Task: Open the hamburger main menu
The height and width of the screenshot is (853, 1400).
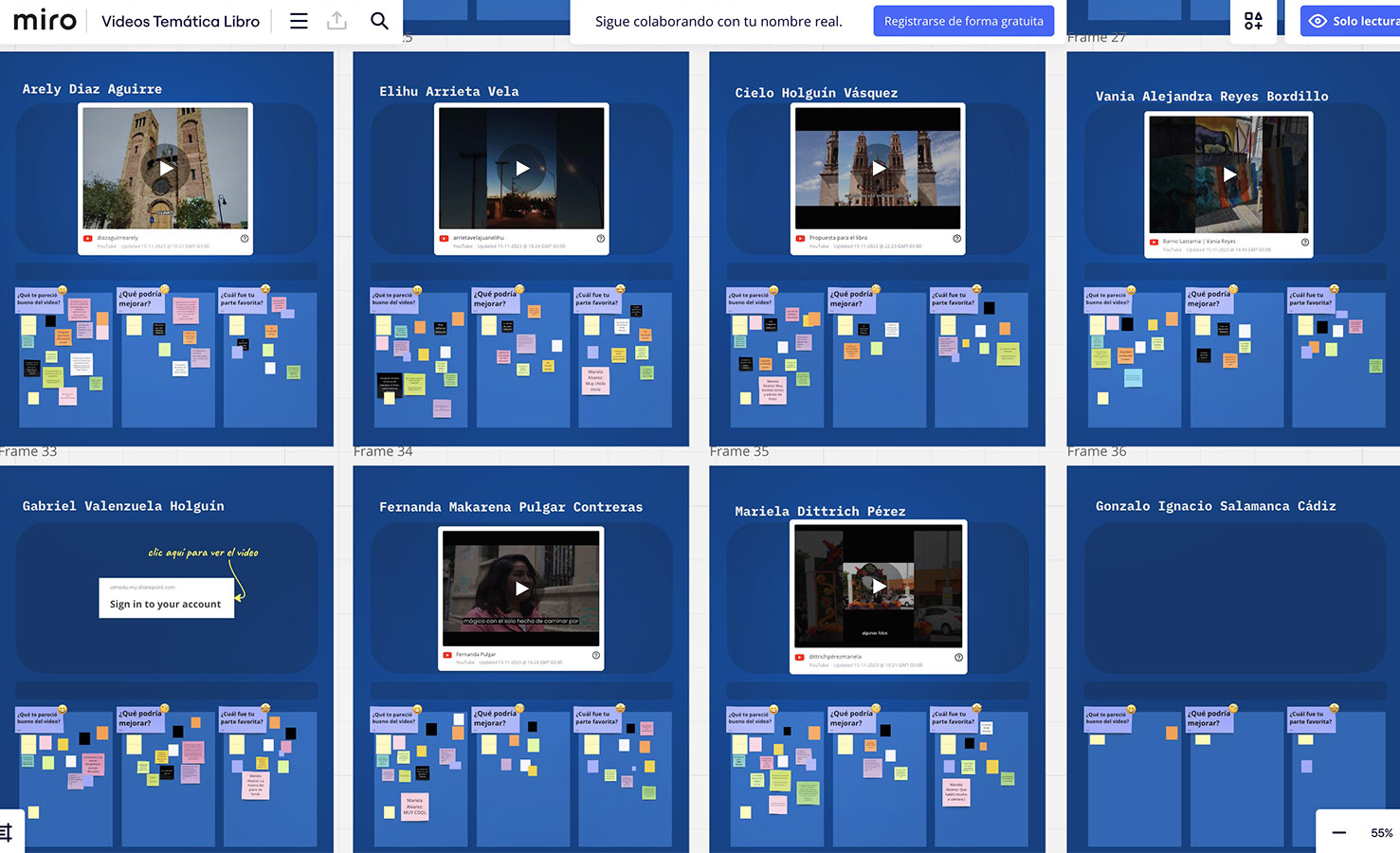Action: [x=299, y=21]
